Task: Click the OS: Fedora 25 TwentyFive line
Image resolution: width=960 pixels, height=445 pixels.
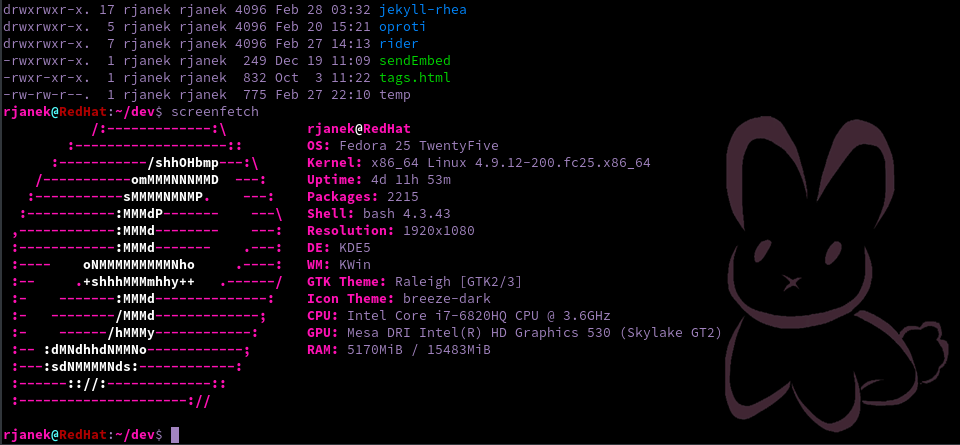Action: [403, 146]
